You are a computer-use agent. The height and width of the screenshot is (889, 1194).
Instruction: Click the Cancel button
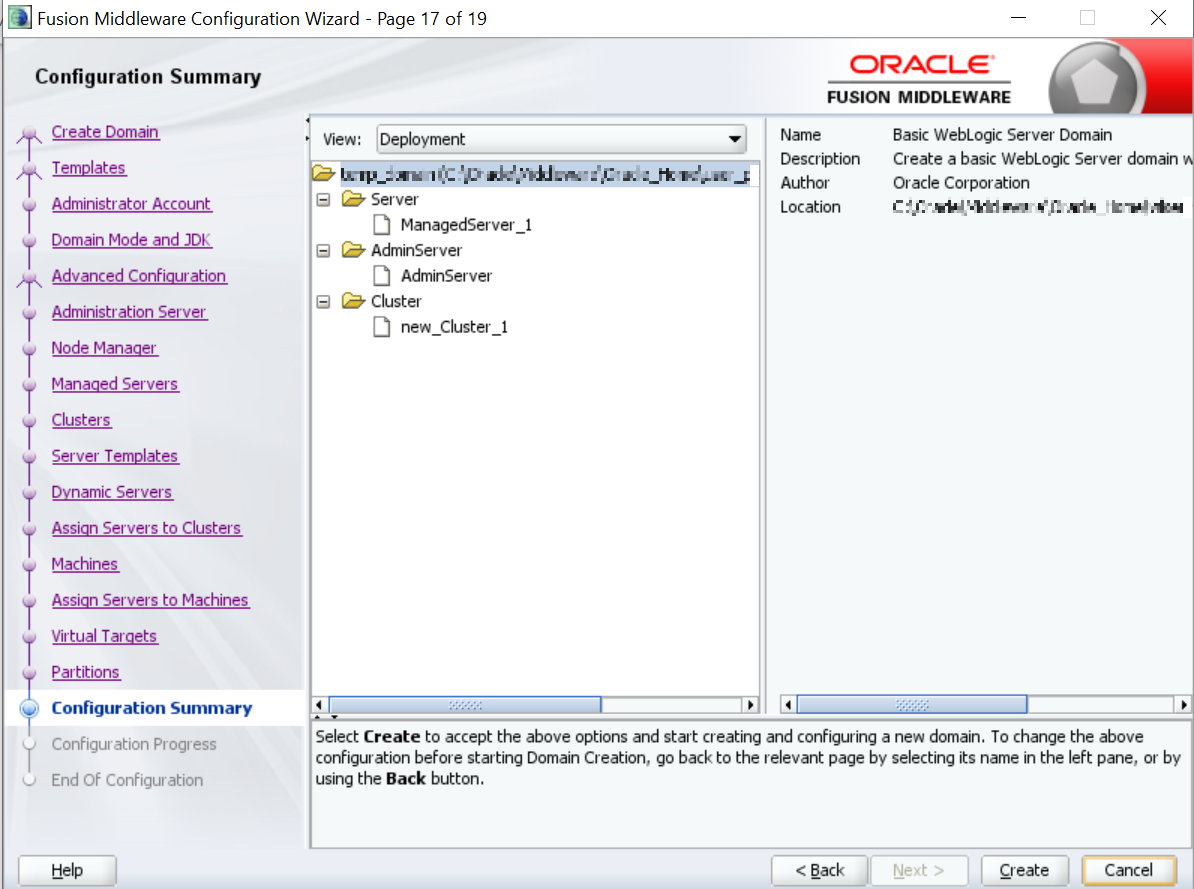point(1129,870)
